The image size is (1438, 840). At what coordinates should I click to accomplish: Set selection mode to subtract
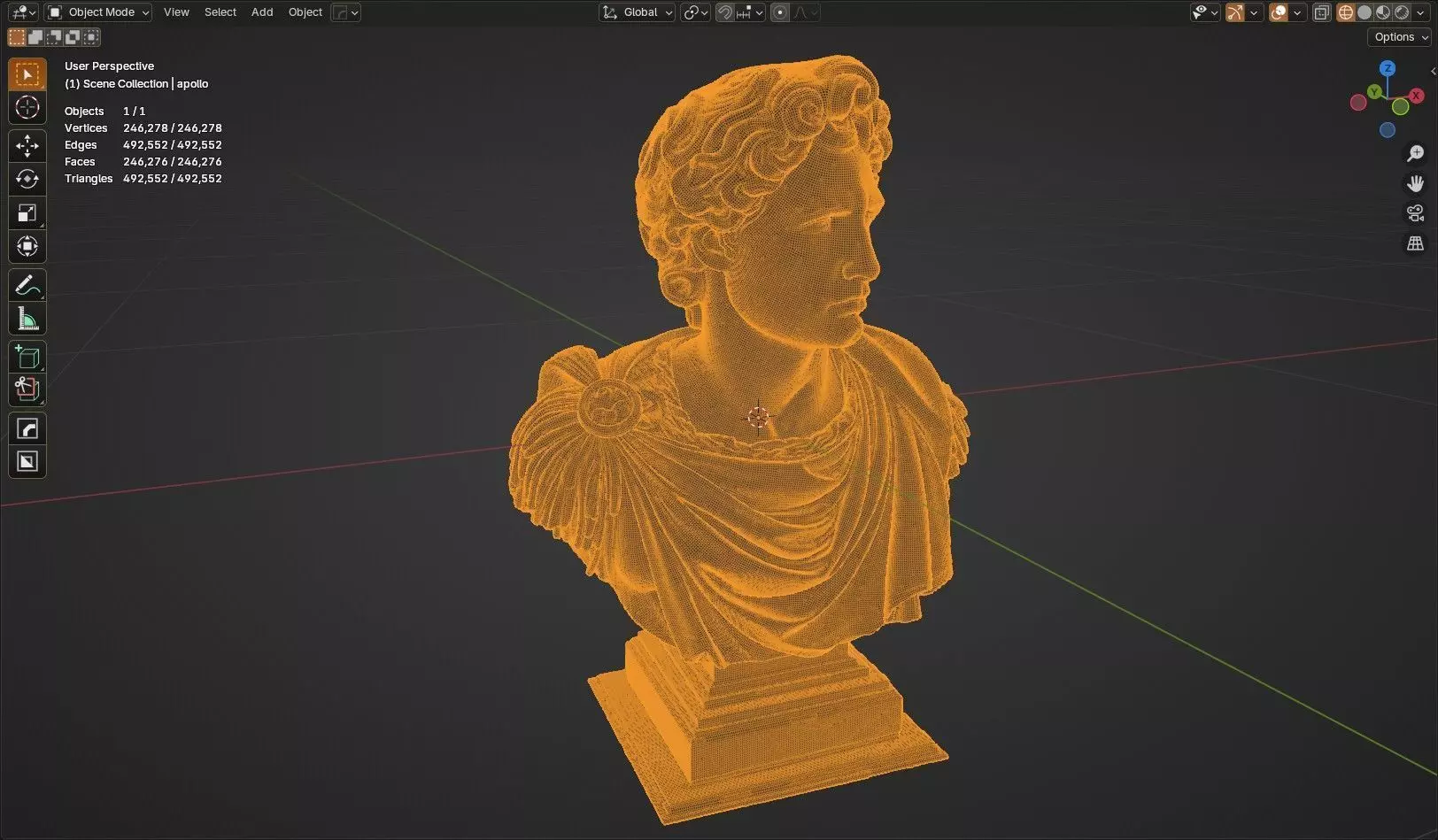tap(54, 37)
